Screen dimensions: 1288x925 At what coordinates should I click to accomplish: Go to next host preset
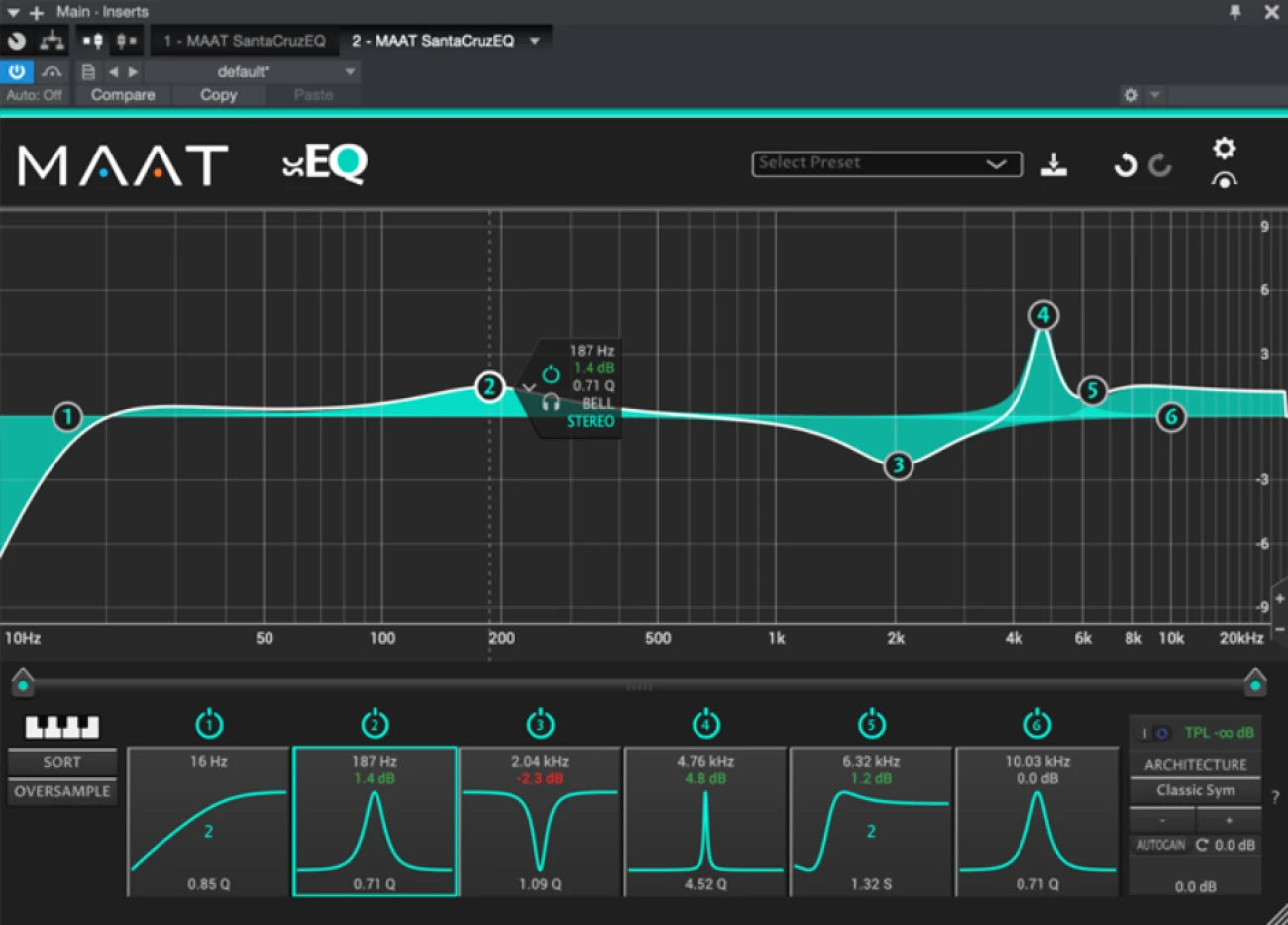click(x=133, y=71)
